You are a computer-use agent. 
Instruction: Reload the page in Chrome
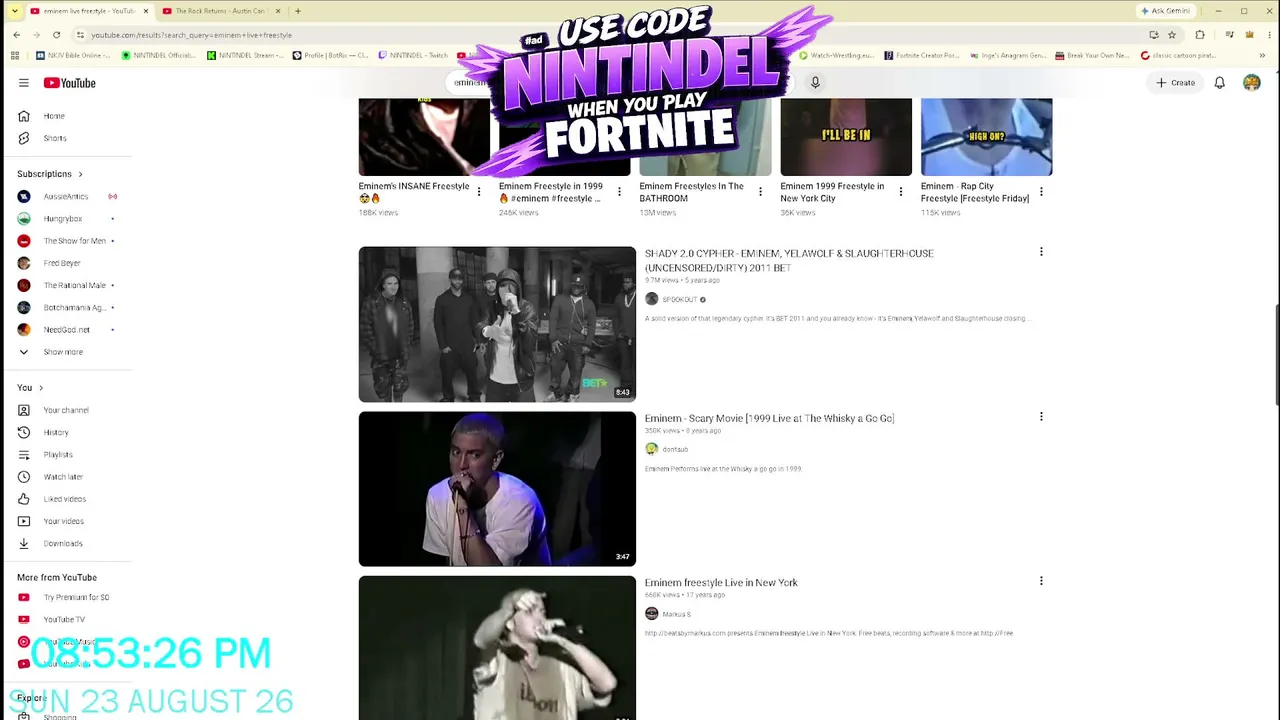56,35
